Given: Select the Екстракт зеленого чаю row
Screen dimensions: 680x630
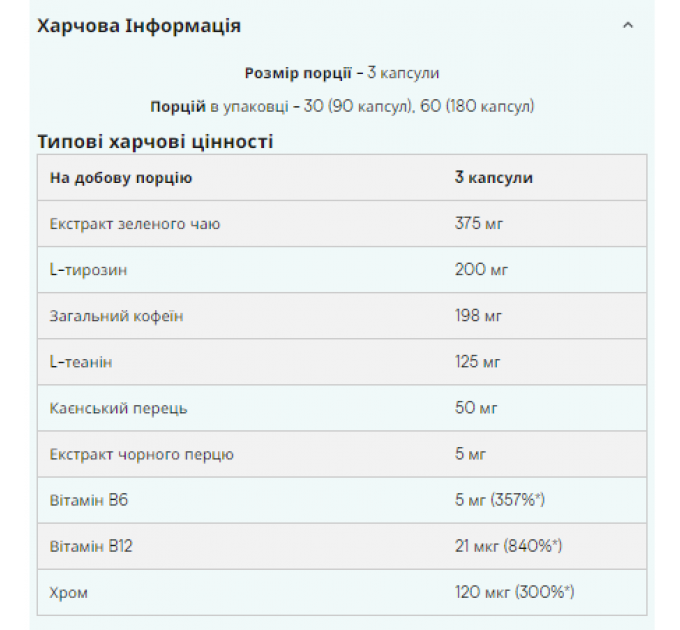Looking at the screenshot, I should click(342, 224).
